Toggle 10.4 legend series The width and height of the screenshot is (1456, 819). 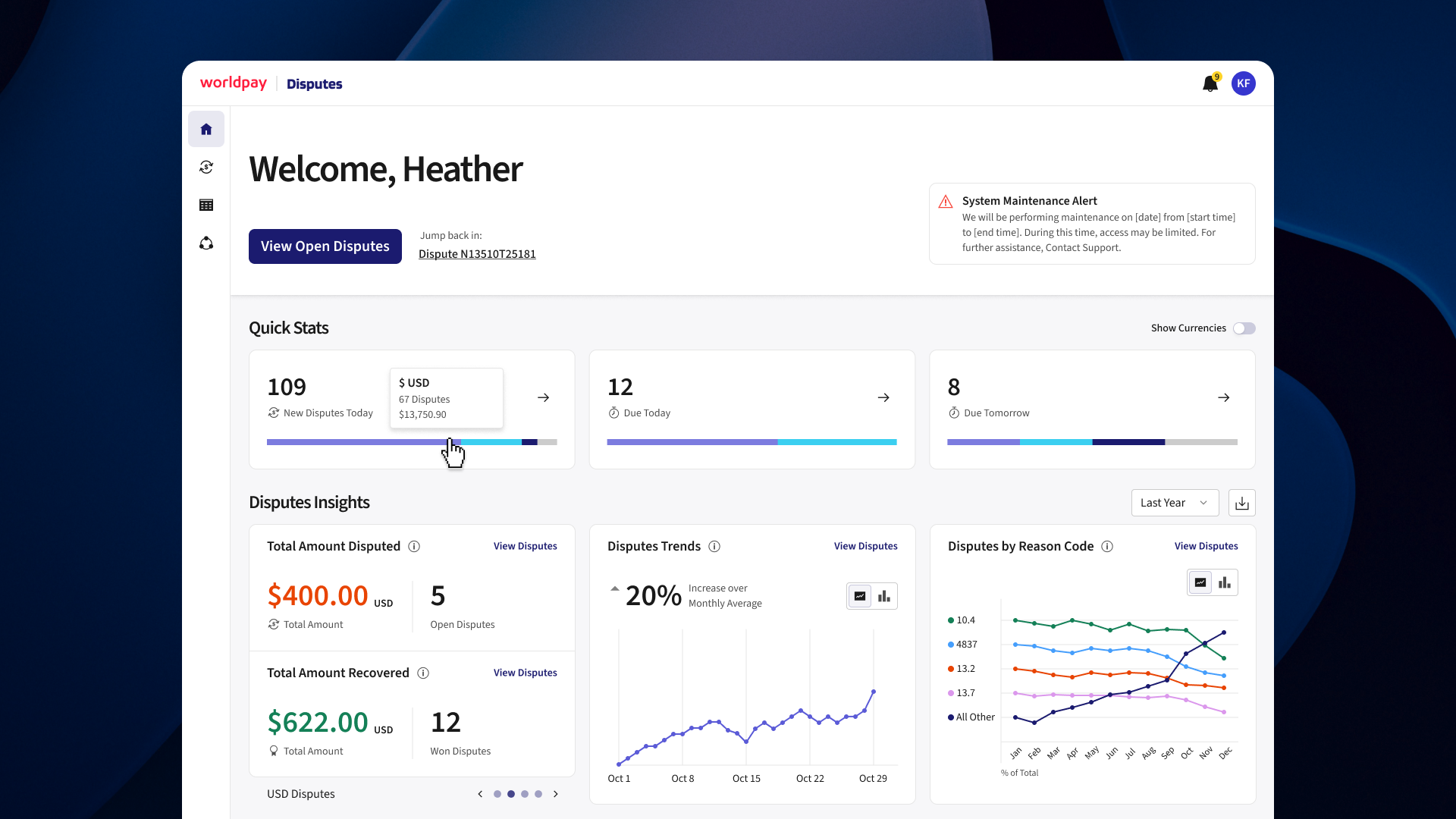pos(962,620)
